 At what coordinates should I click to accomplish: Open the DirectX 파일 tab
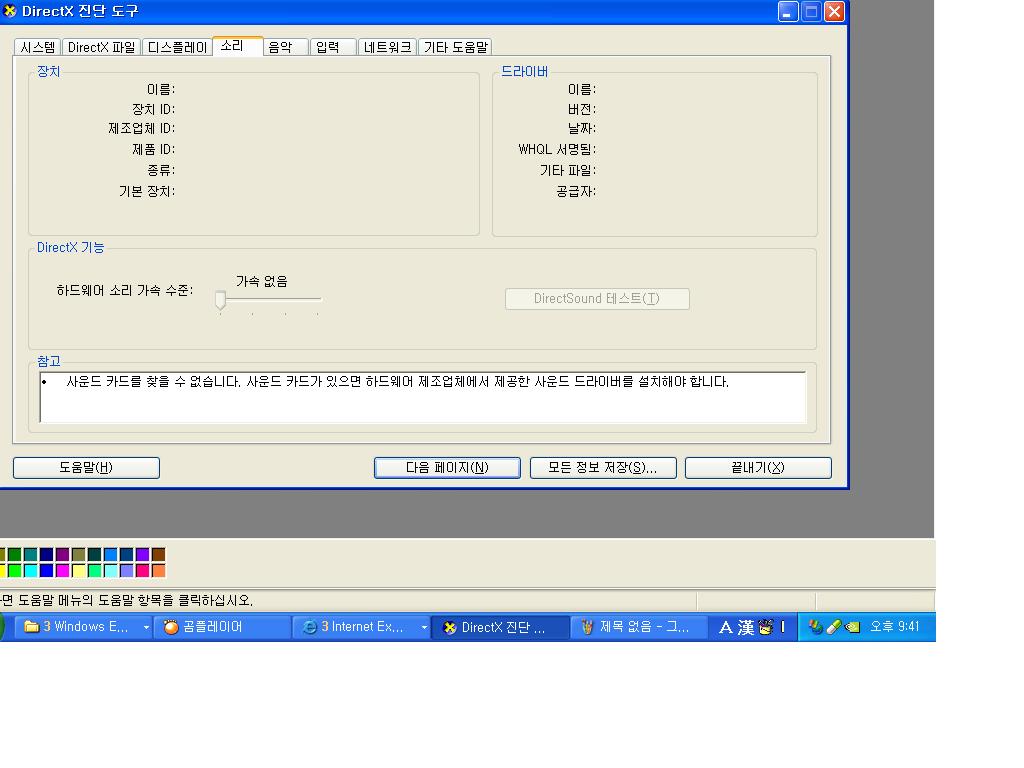[x=101, y=47]
